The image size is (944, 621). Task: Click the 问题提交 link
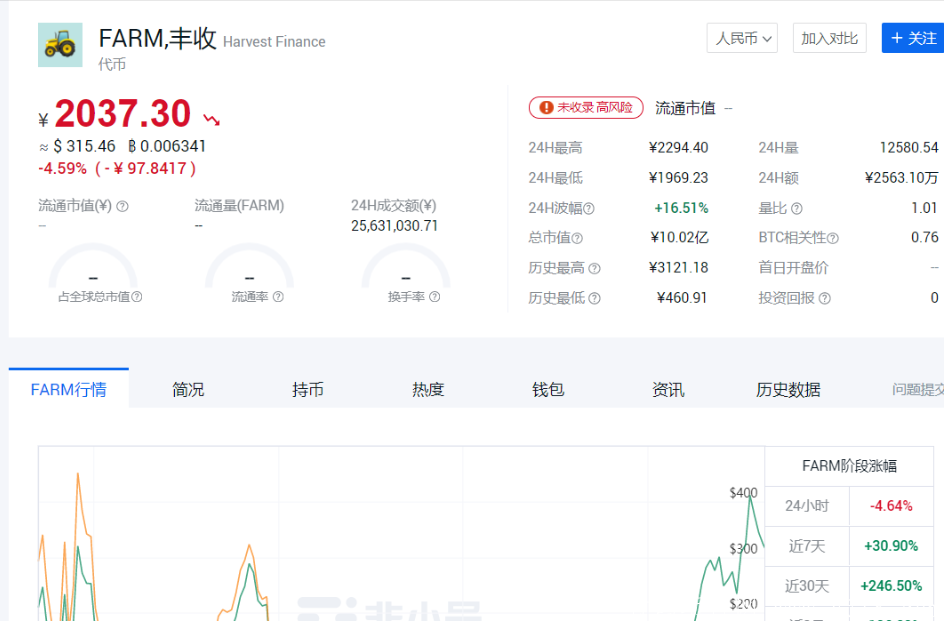pyautogui.click(x=918, y=390)
